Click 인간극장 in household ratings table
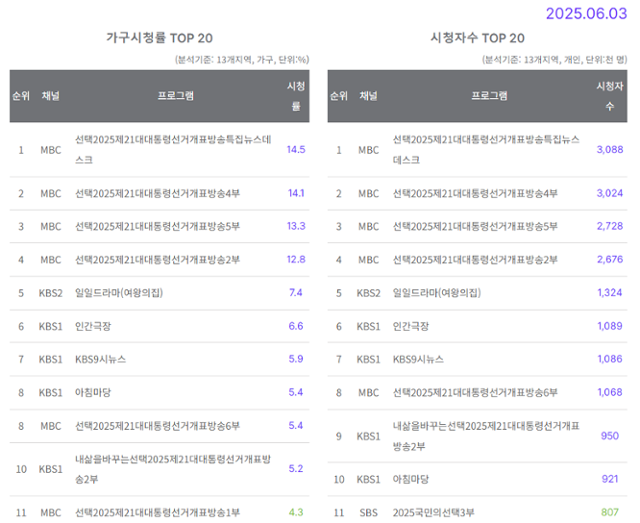Image resolution: width=640 pixels, height=523 pixels. 93,326
